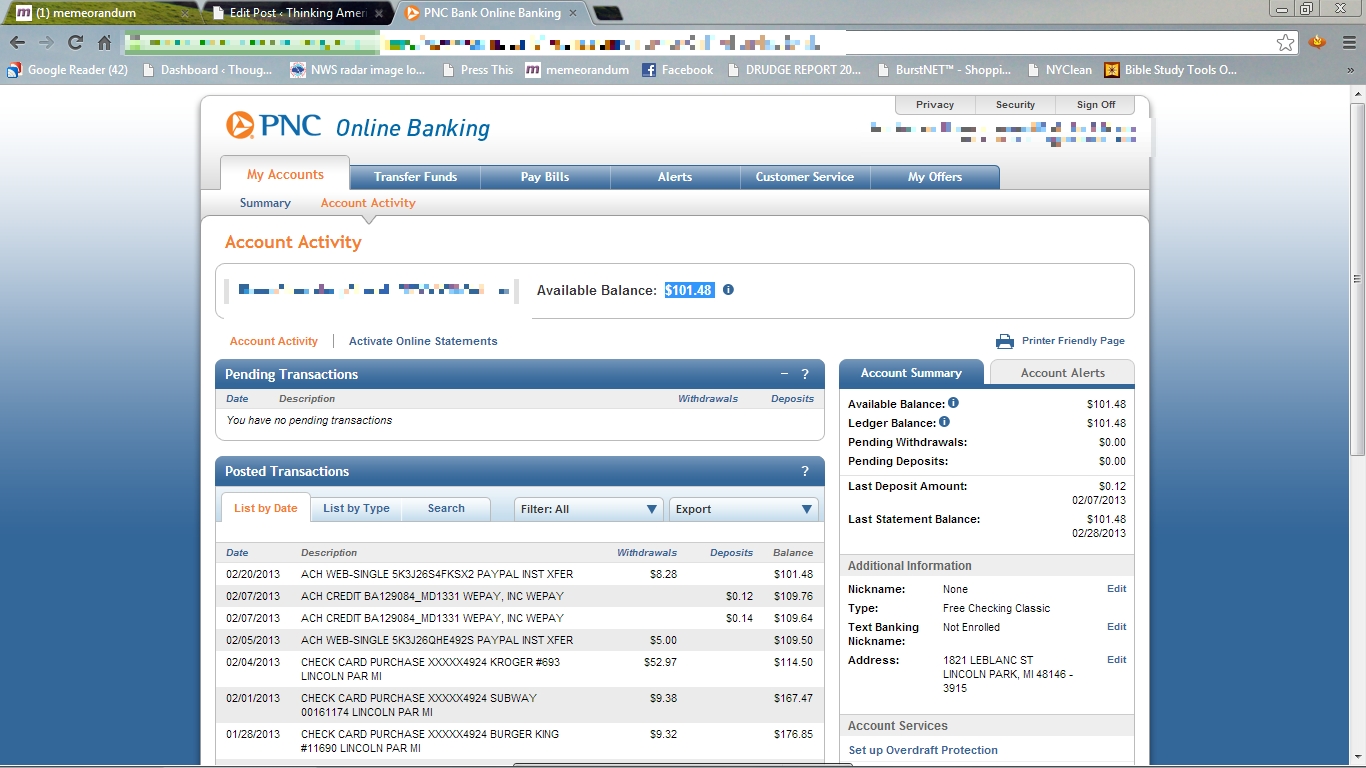Edit the Text Banking Nickname enrollment
The height and width of the screenshot is (768, 1366).
pyautogui.click(x=1117, y=627)
